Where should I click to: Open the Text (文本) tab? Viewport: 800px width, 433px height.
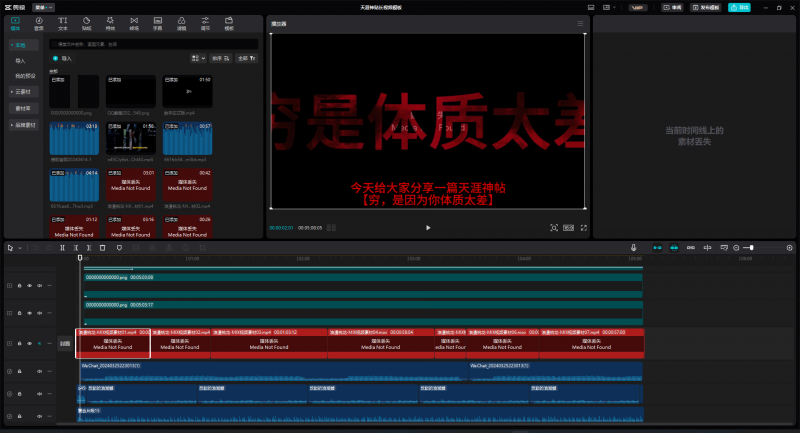(63, 23)
